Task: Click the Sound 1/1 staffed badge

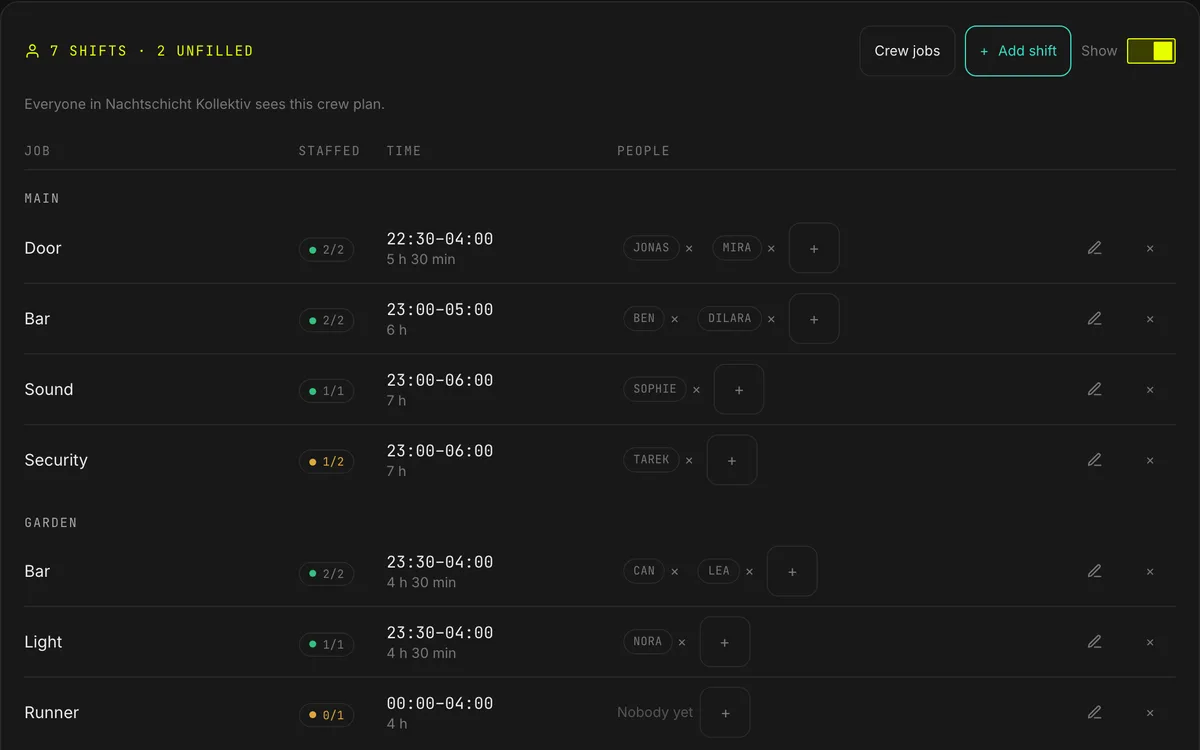Action: coord(326,391)
